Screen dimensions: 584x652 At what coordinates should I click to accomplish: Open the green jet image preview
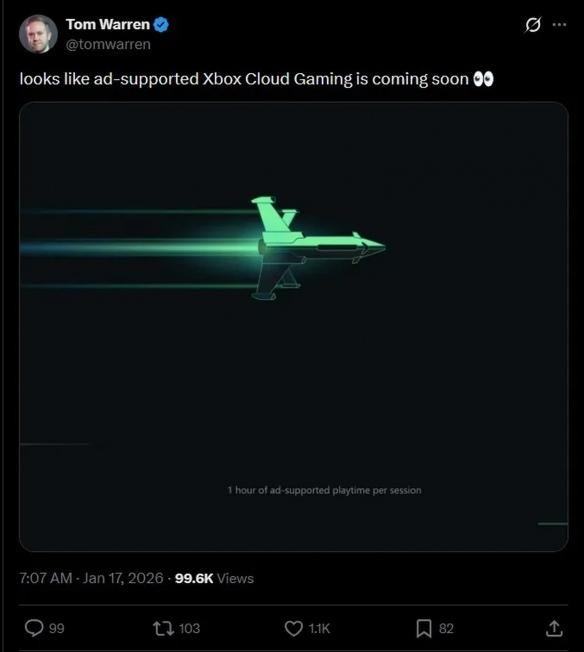294,327
